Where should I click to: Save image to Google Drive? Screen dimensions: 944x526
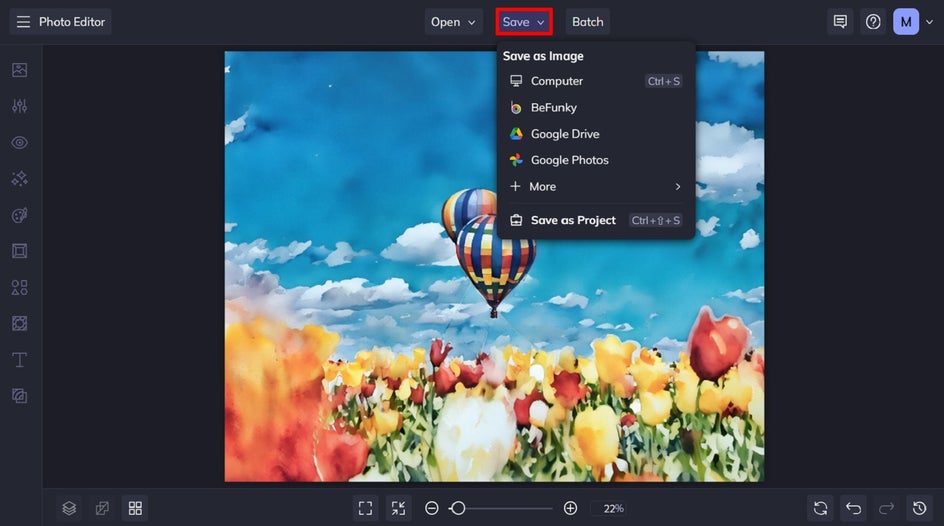click(x=595, y=134)
